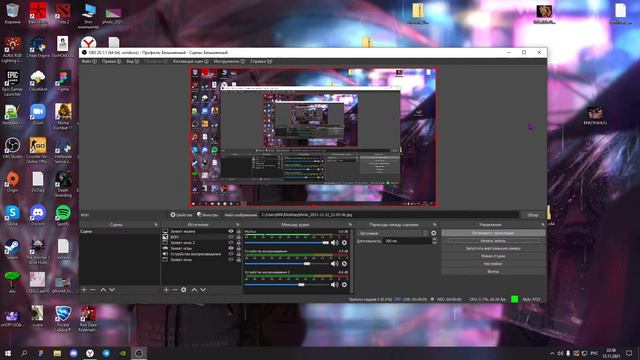The width and height of the screenshot is (640, 360).
Task: Open transition properties gear next to Затухание
Action: point(433,233)
